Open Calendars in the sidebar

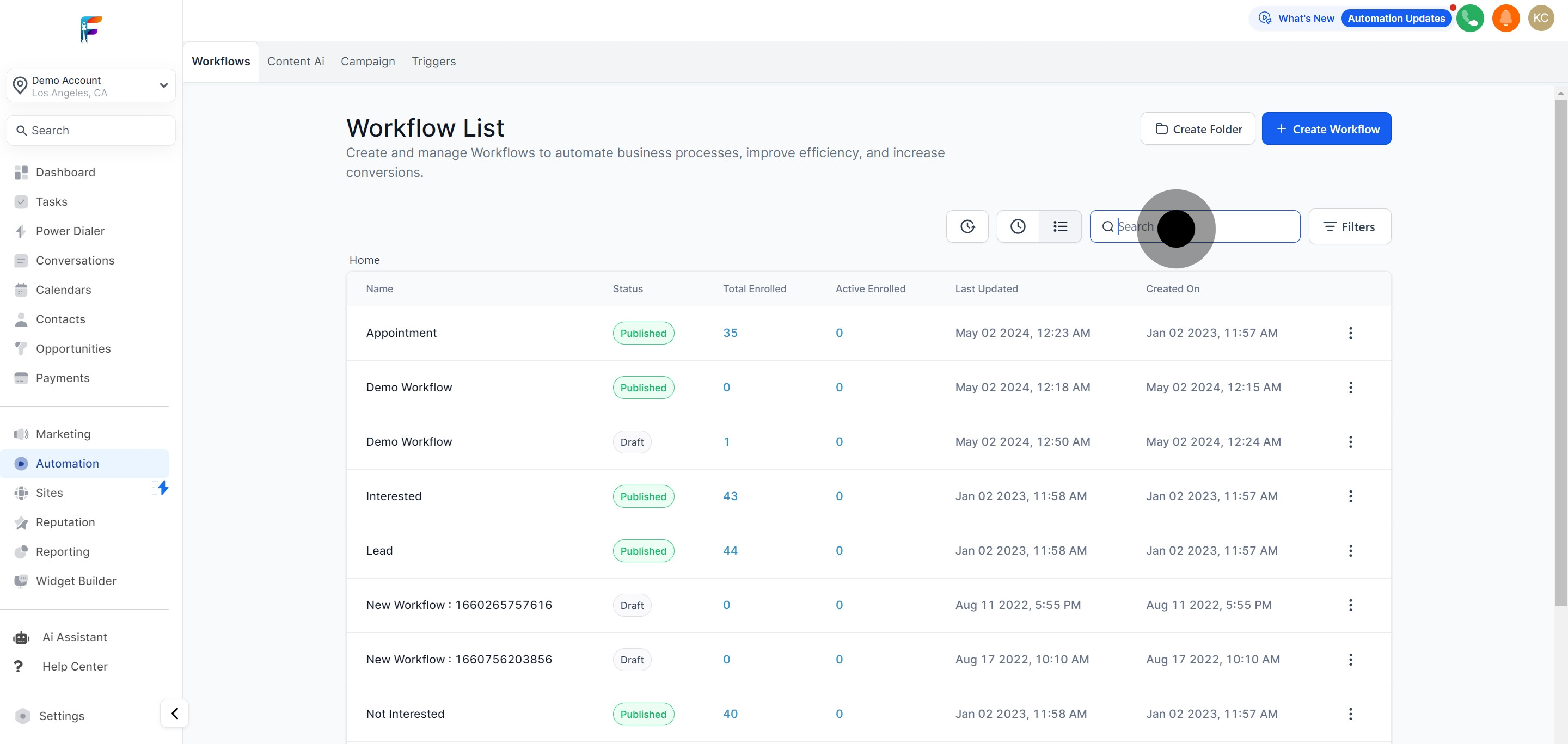pos(63,290)
